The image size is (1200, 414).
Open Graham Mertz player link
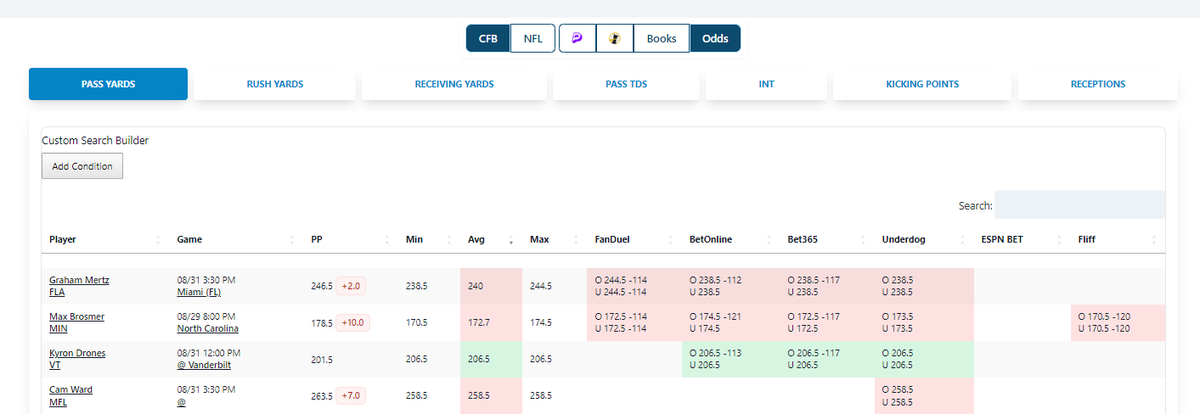[79, 281]
